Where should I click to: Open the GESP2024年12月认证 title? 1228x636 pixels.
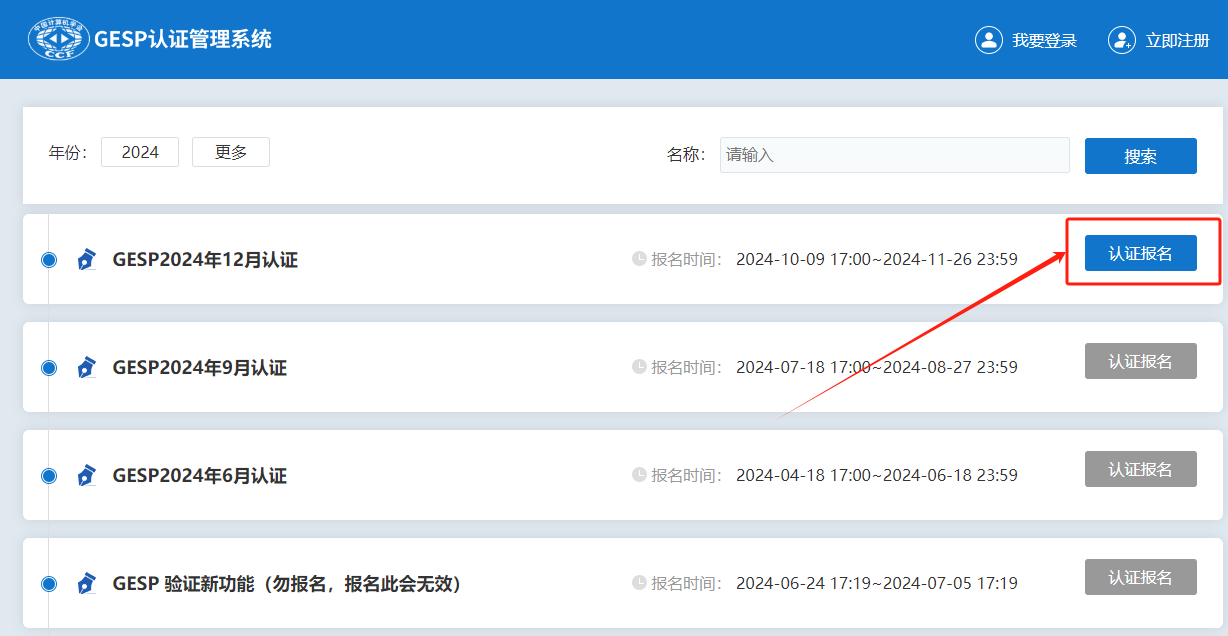point(205,260)
